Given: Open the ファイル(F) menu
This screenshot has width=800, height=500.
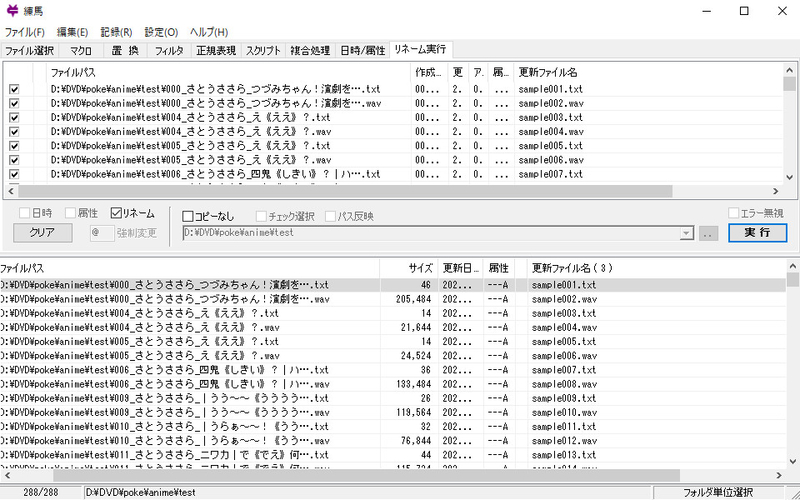Looking at the screenshot, I should pyautogui.click(x=25, y=32).
